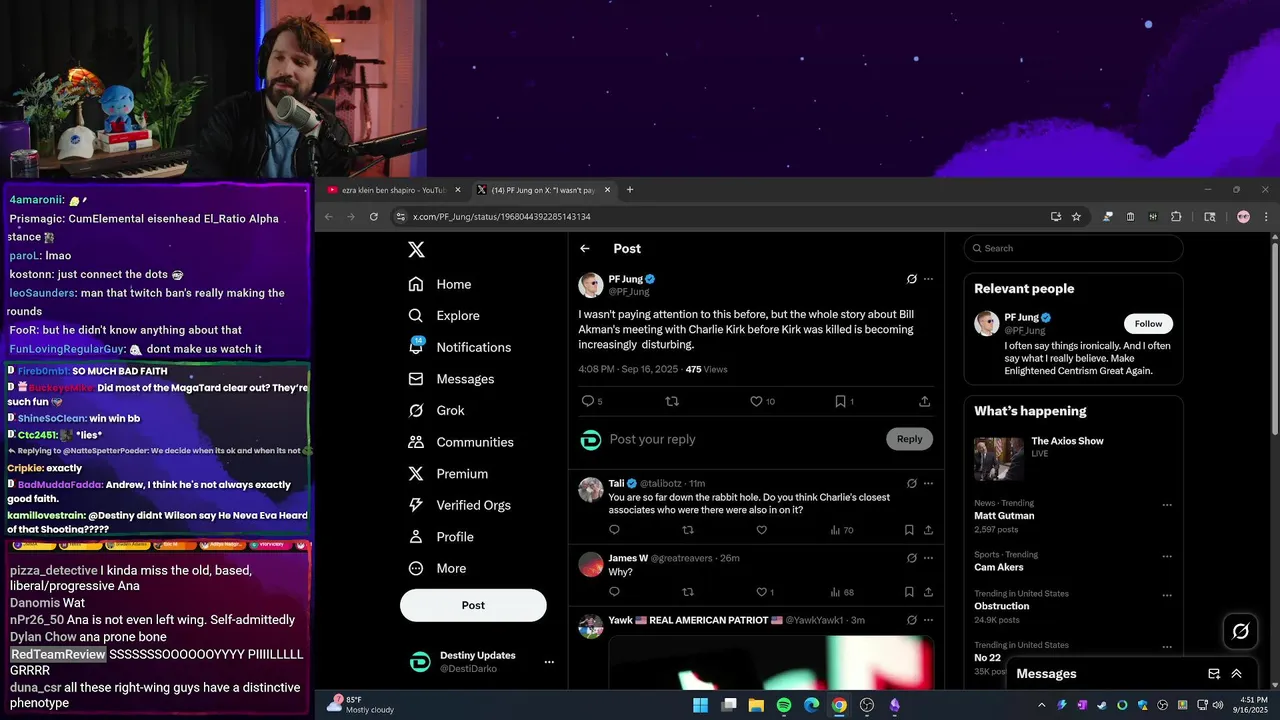Open the Obstruction trending topic
Screen dimensions: 1280x720
click(x=1002, y=606)
